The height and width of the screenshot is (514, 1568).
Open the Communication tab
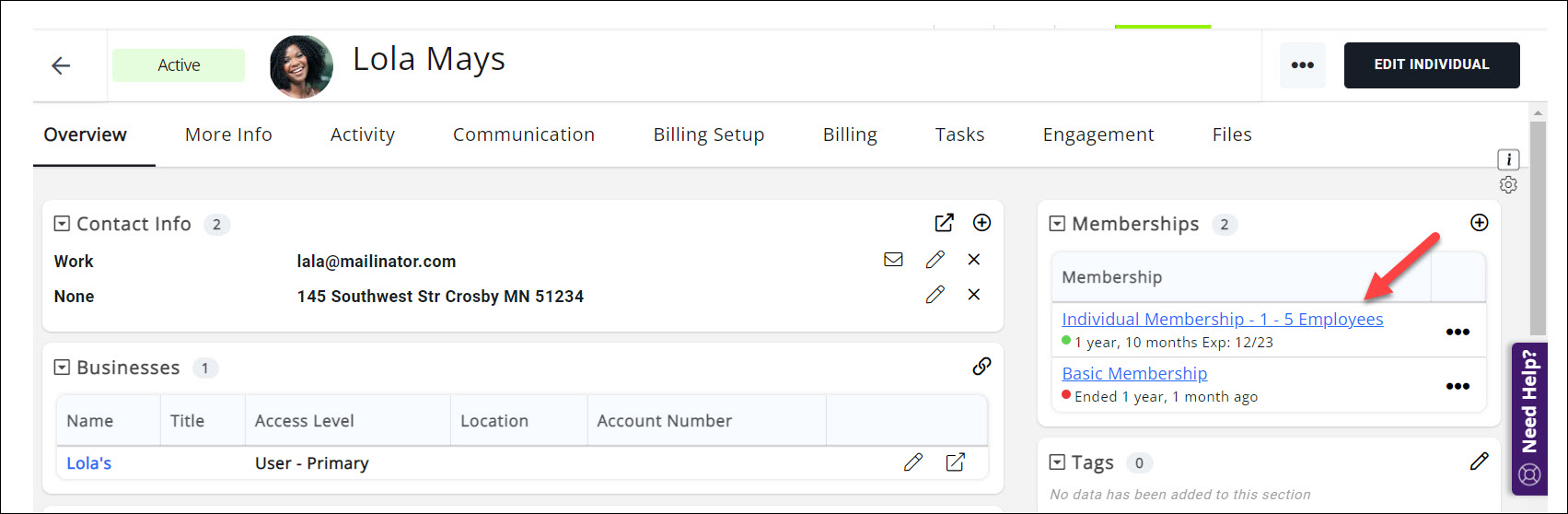[523, 134]
